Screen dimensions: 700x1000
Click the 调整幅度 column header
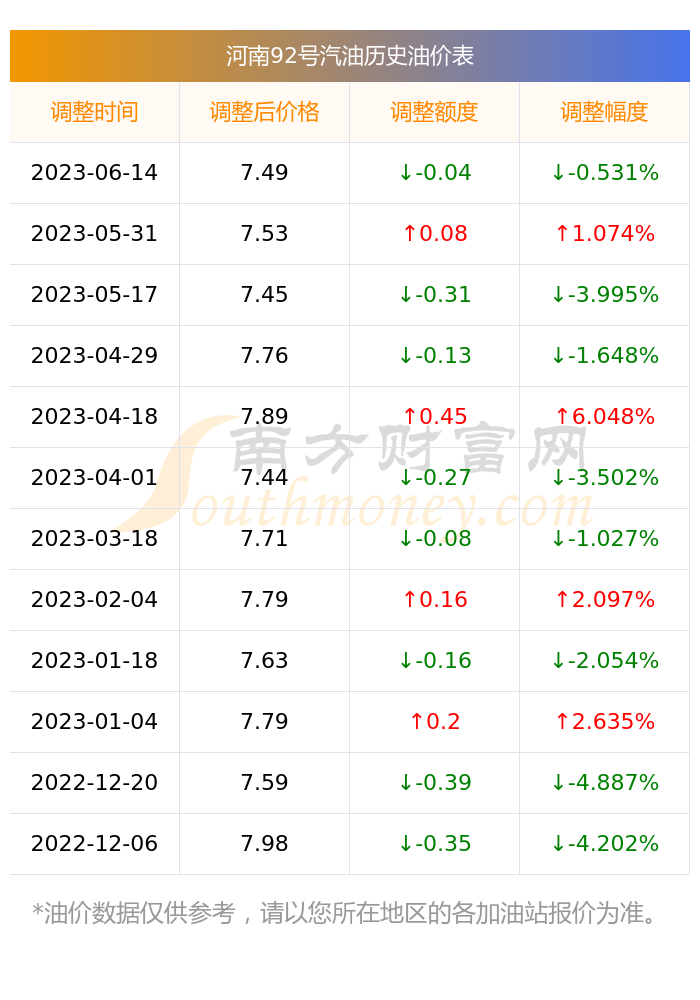(x=604, y=112)
